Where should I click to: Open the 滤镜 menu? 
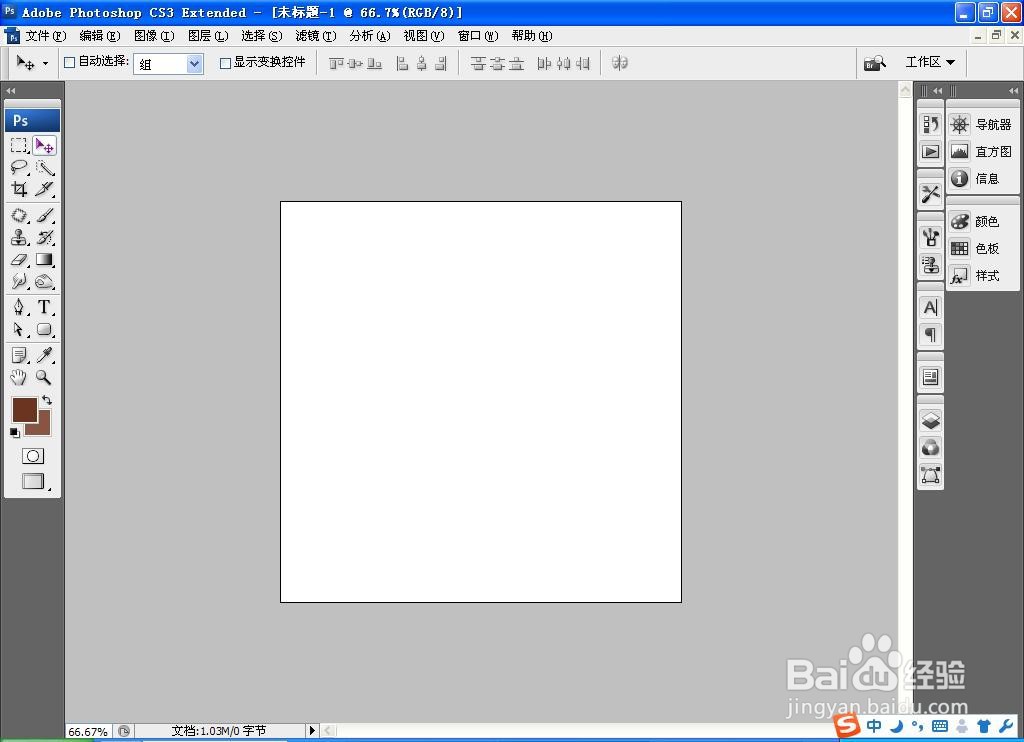316,36
